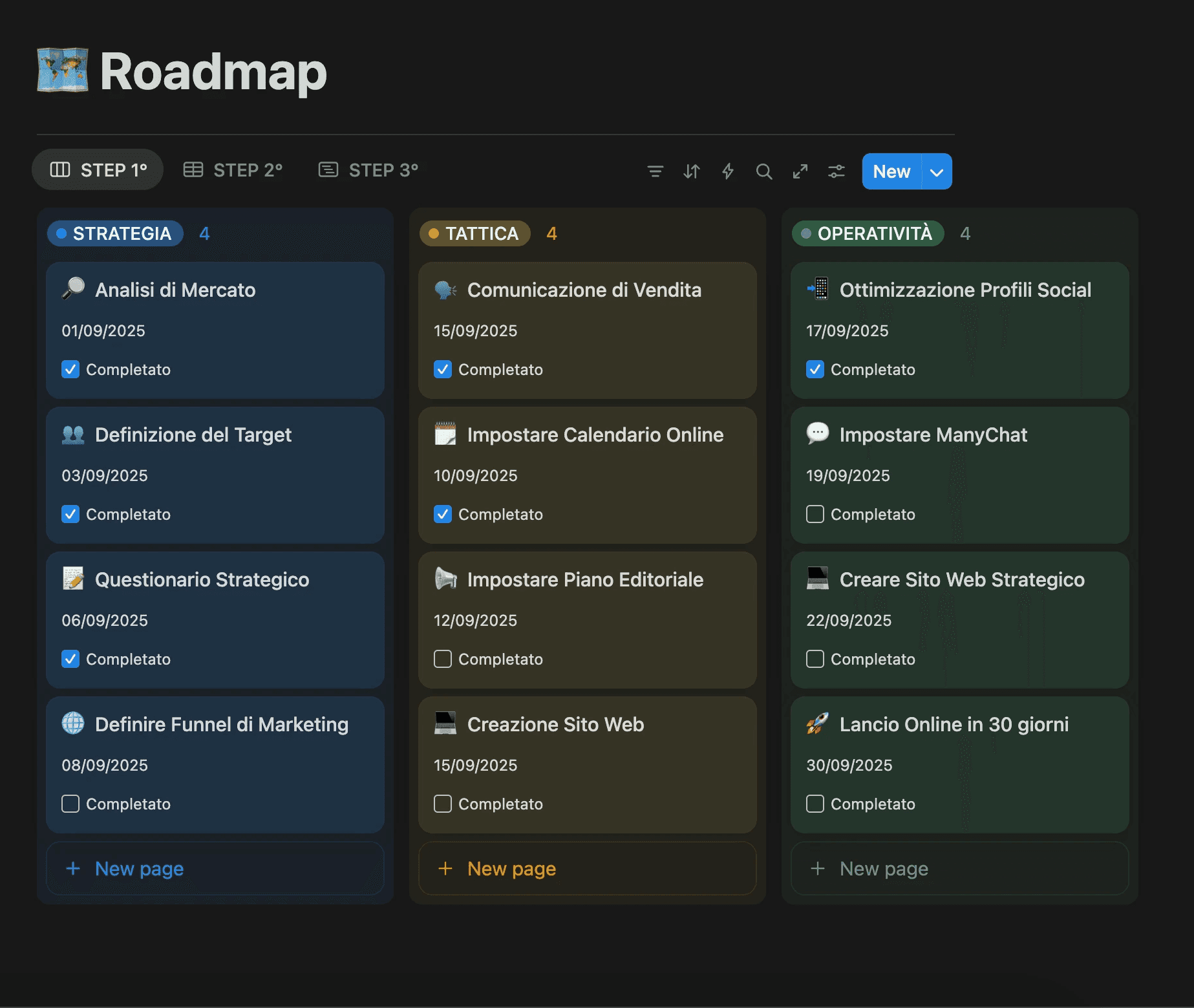Click laptop icon on Creare Sito Web Strategico

(818, 579)
